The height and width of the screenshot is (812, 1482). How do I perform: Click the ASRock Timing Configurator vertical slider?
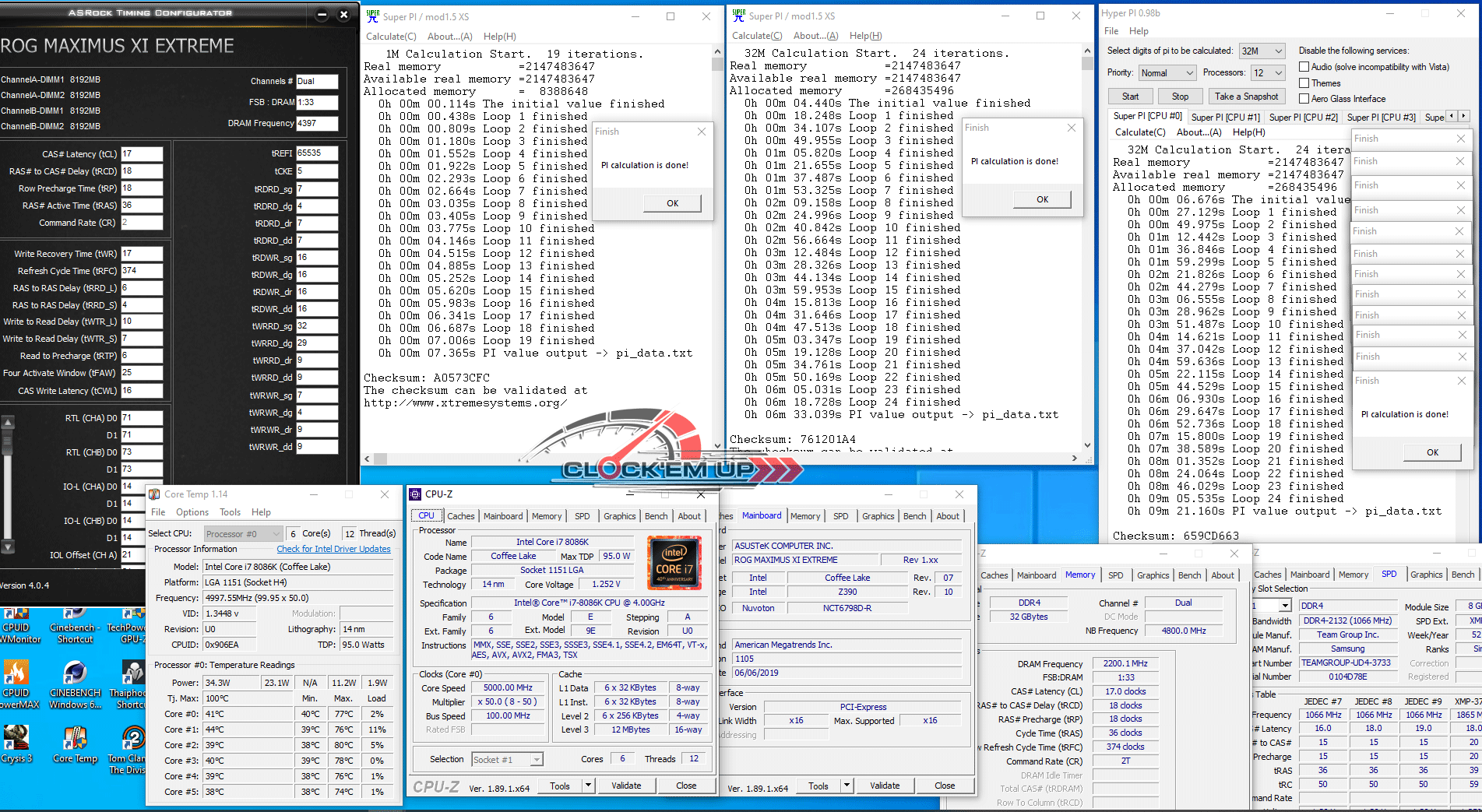click(8, 483)
